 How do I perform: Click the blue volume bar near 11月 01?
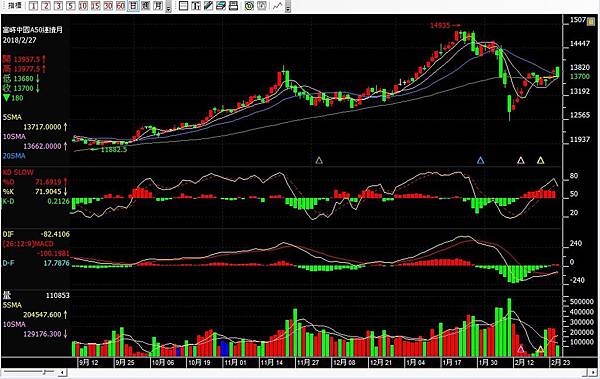[x=225, y=348]
